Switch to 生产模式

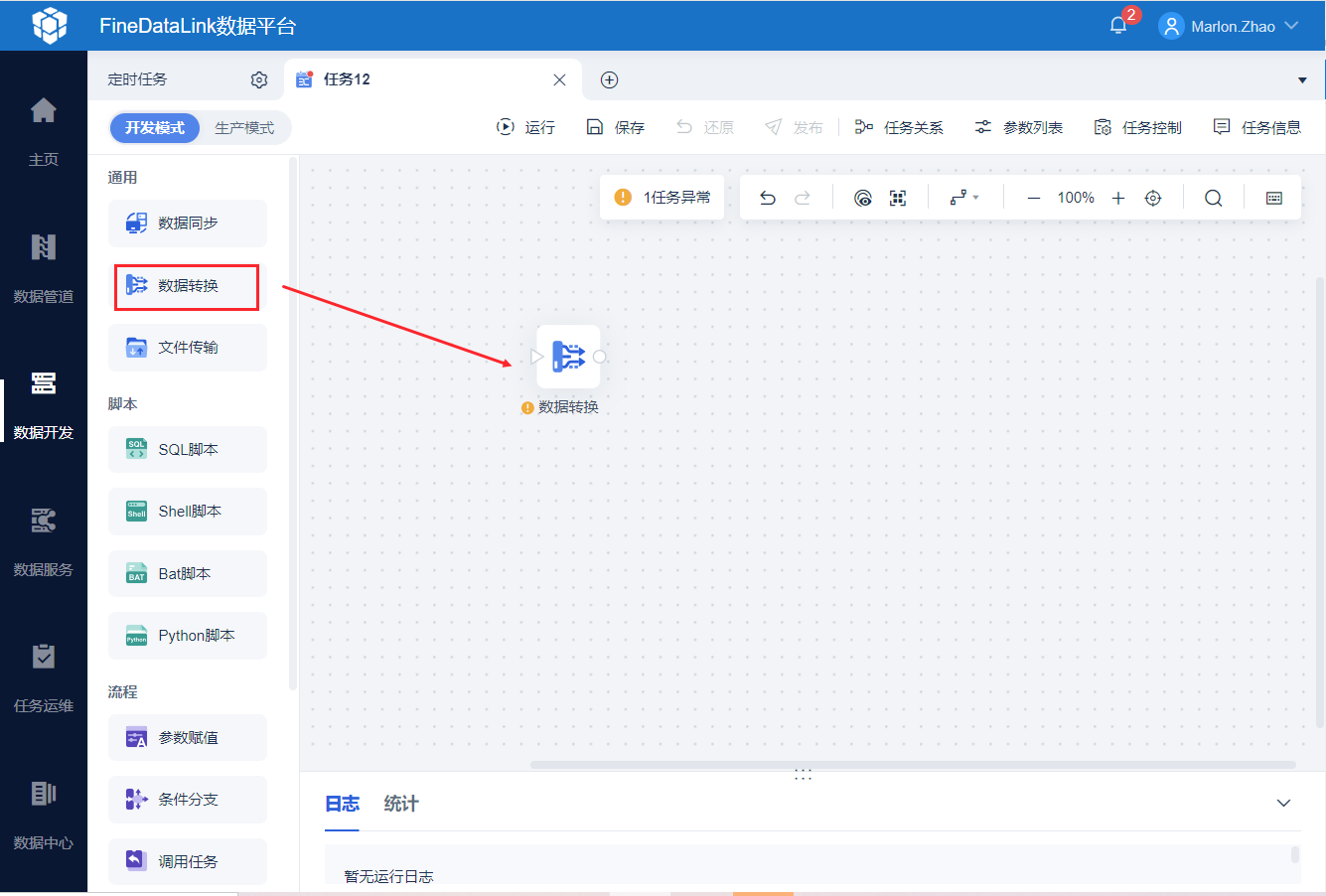click(x=244, y=128)
